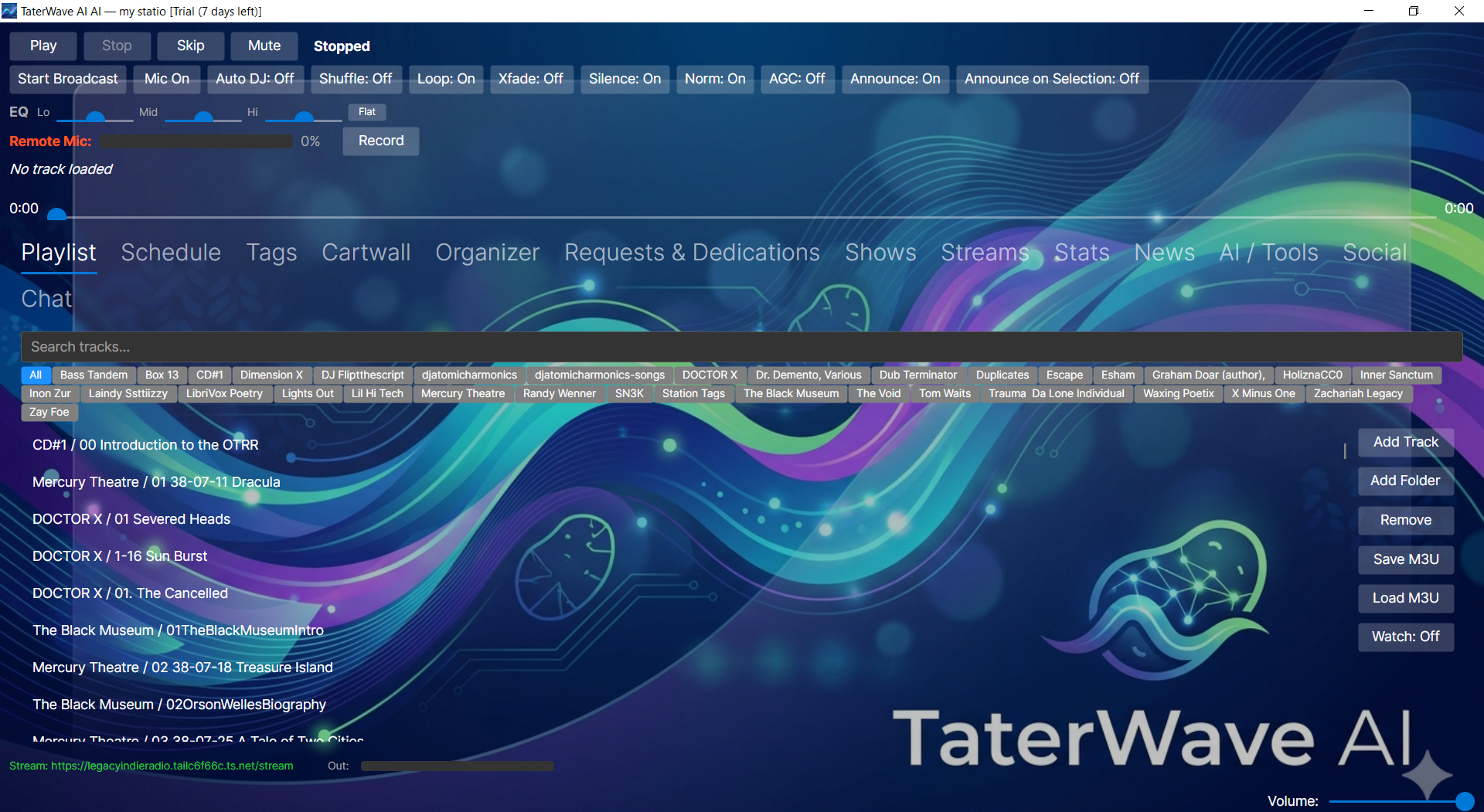Click Start Broadcast
1484x812 pixels.
pos(67,79)
